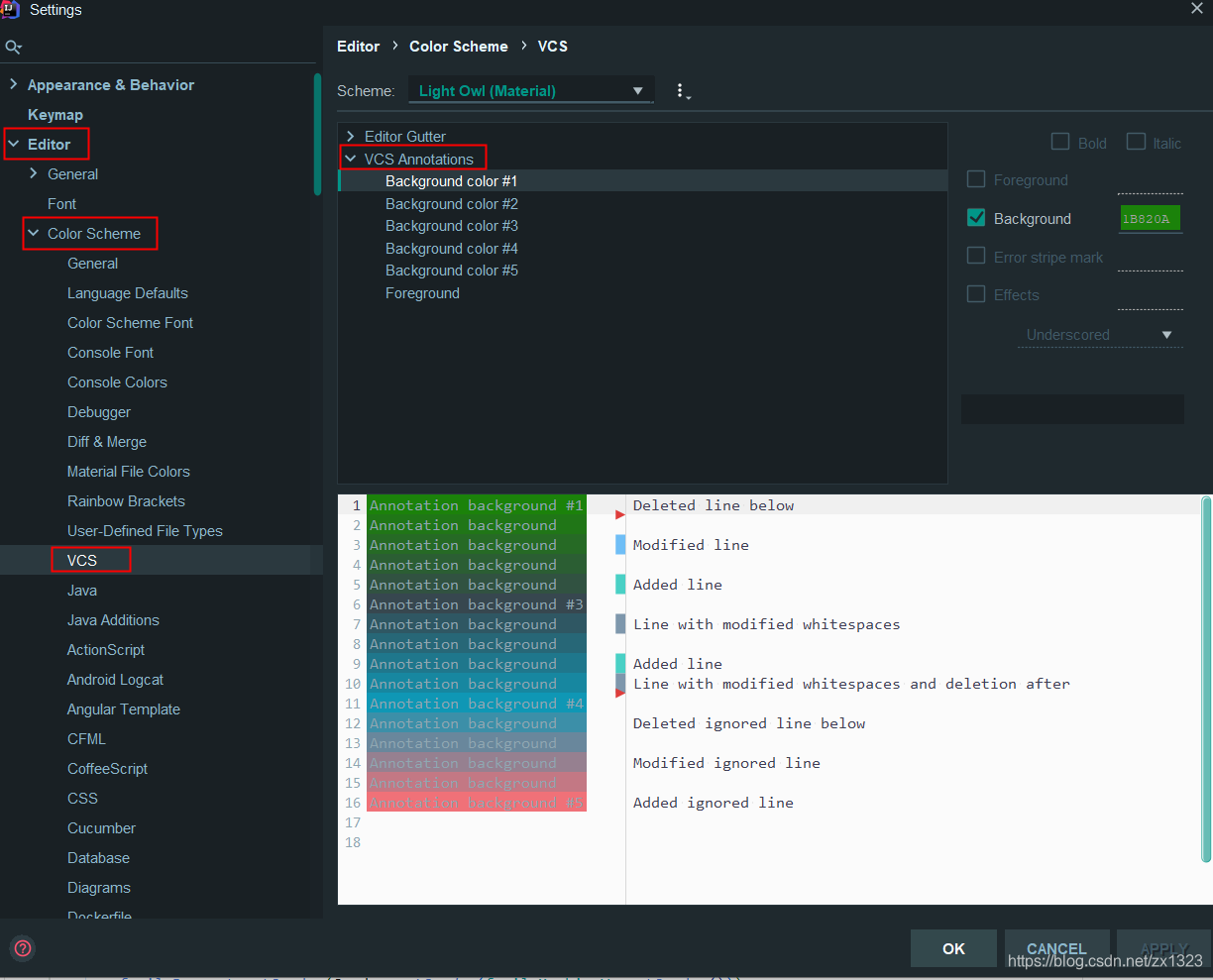Expand the Editor Gutter group
The image size is (1213, 980).
click(350, 136)
